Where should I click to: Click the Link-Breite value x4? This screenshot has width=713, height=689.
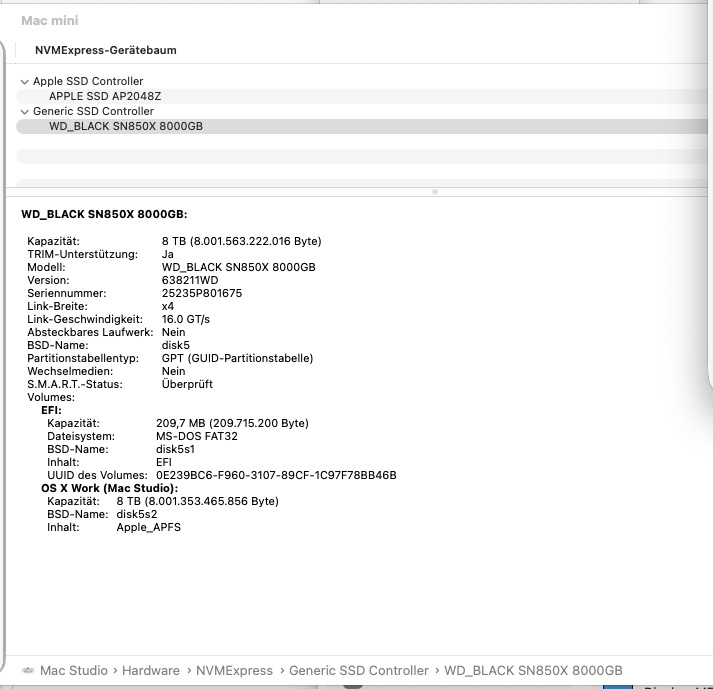[167, 307]
